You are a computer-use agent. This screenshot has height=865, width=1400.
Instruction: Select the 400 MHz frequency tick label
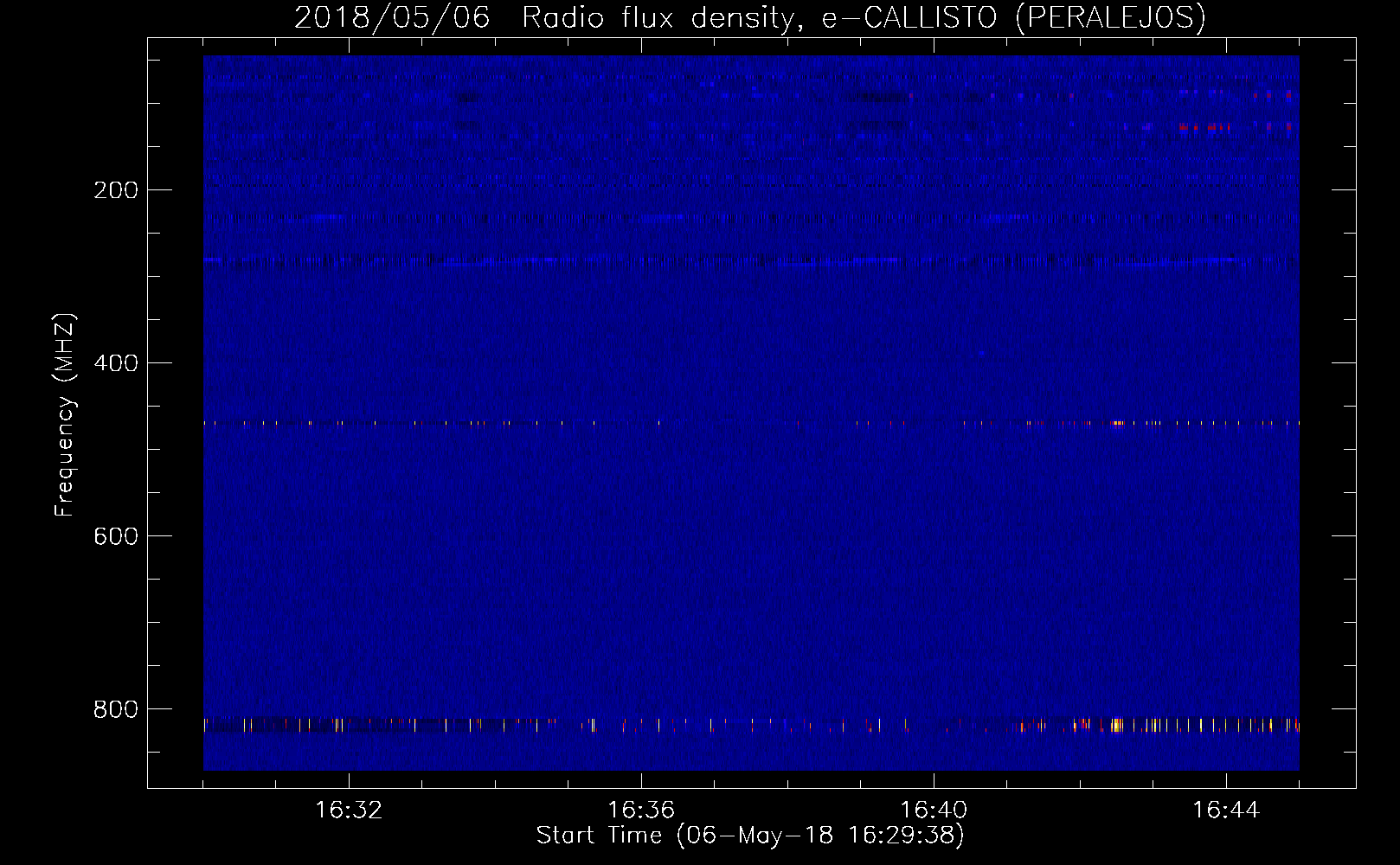116,363
